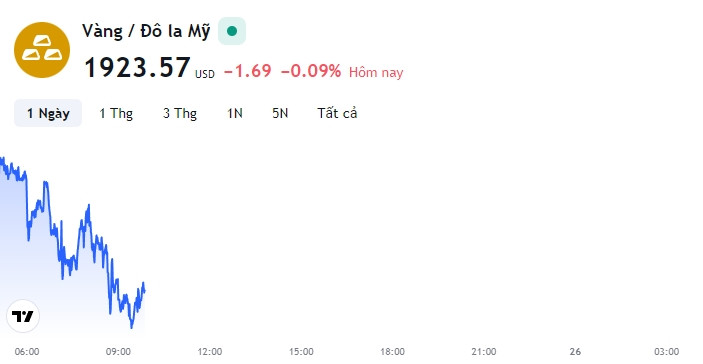Image resolution: width=703 pixels, height=364 pixels.
Task: Open the Vàng / Đô la Mỹ title link
Action: pos(146,31)
